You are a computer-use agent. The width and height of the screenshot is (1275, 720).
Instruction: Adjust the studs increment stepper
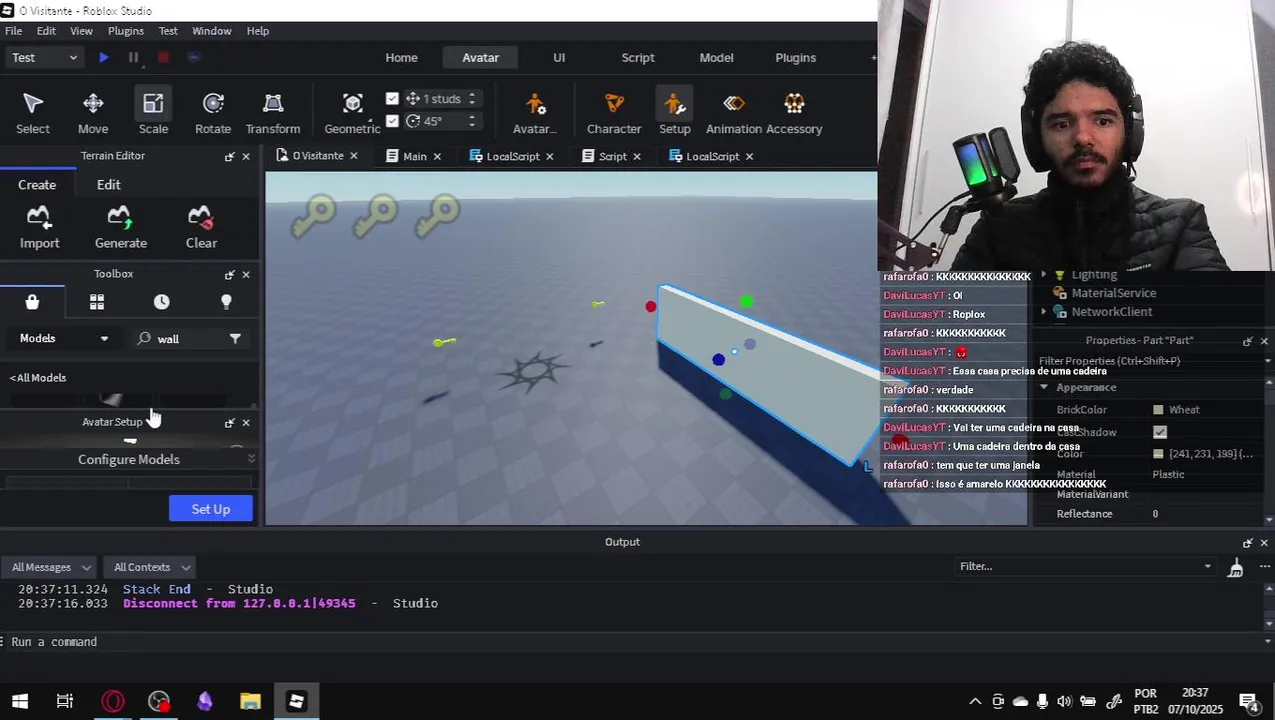point(472,98)
